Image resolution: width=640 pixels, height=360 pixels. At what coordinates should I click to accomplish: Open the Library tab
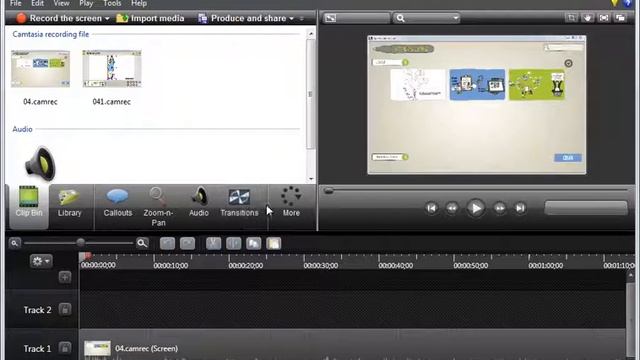click(69, 202)
